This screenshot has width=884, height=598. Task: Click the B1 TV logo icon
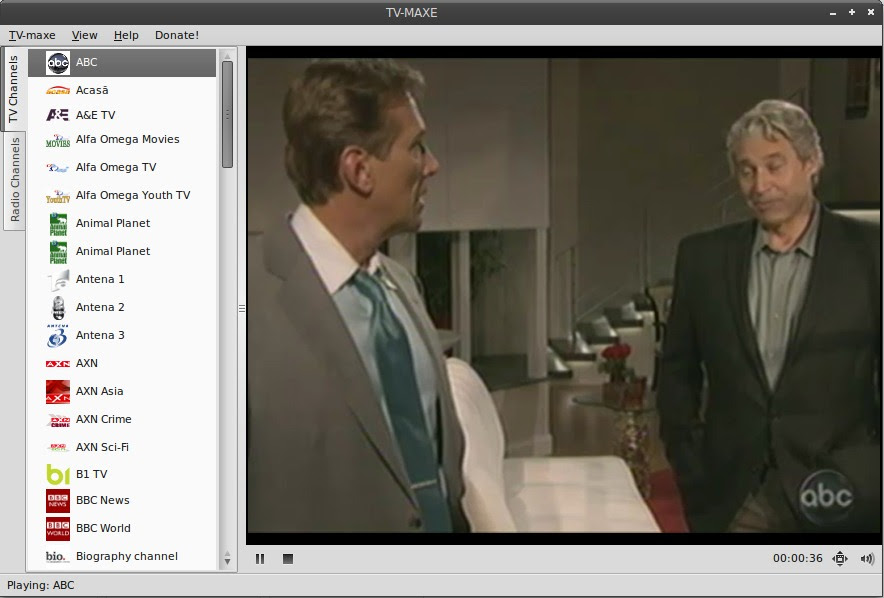coord(58,475)
